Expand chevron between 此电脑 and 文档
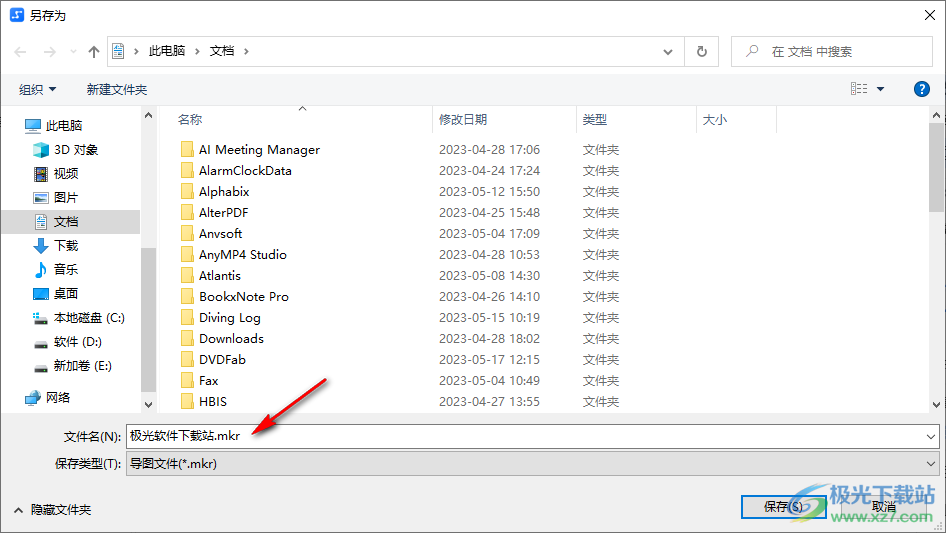Screen dimensions: 946x533 [197, 52]
